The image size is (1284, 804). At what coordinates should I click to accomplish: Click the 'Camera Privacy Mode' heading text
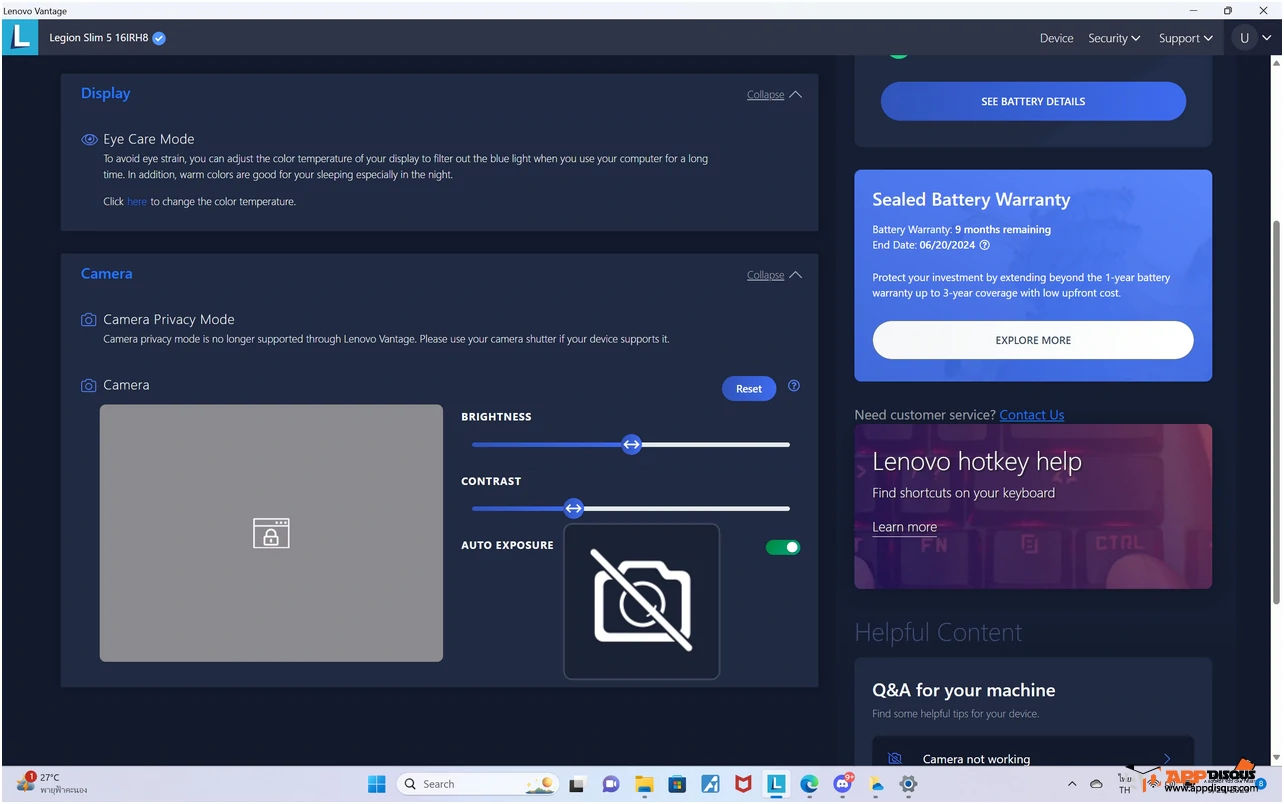169,320
